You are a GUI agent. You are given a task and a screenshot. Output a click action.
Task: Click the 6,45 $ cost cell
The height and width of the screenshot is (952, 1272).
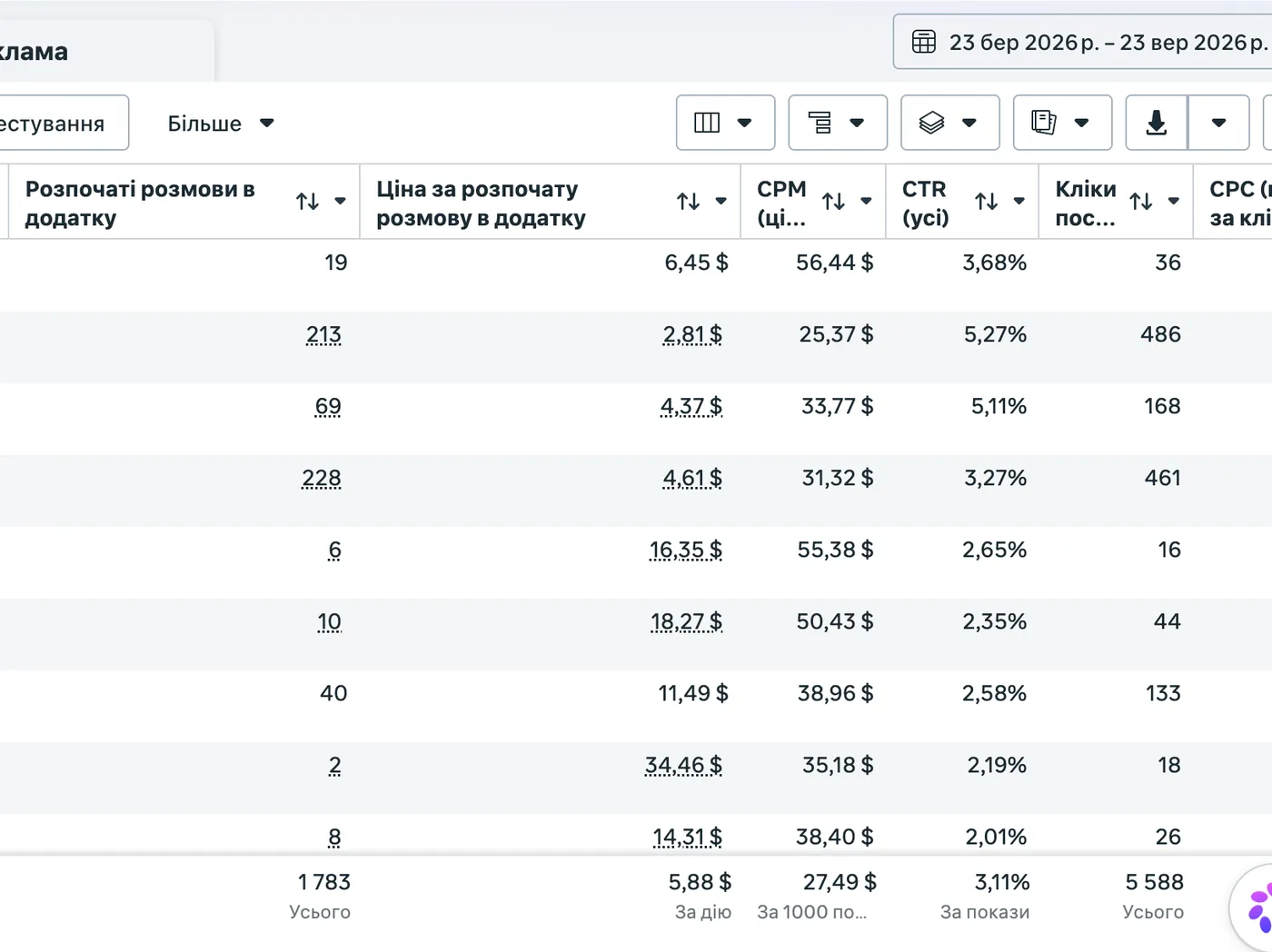point(697,263)
